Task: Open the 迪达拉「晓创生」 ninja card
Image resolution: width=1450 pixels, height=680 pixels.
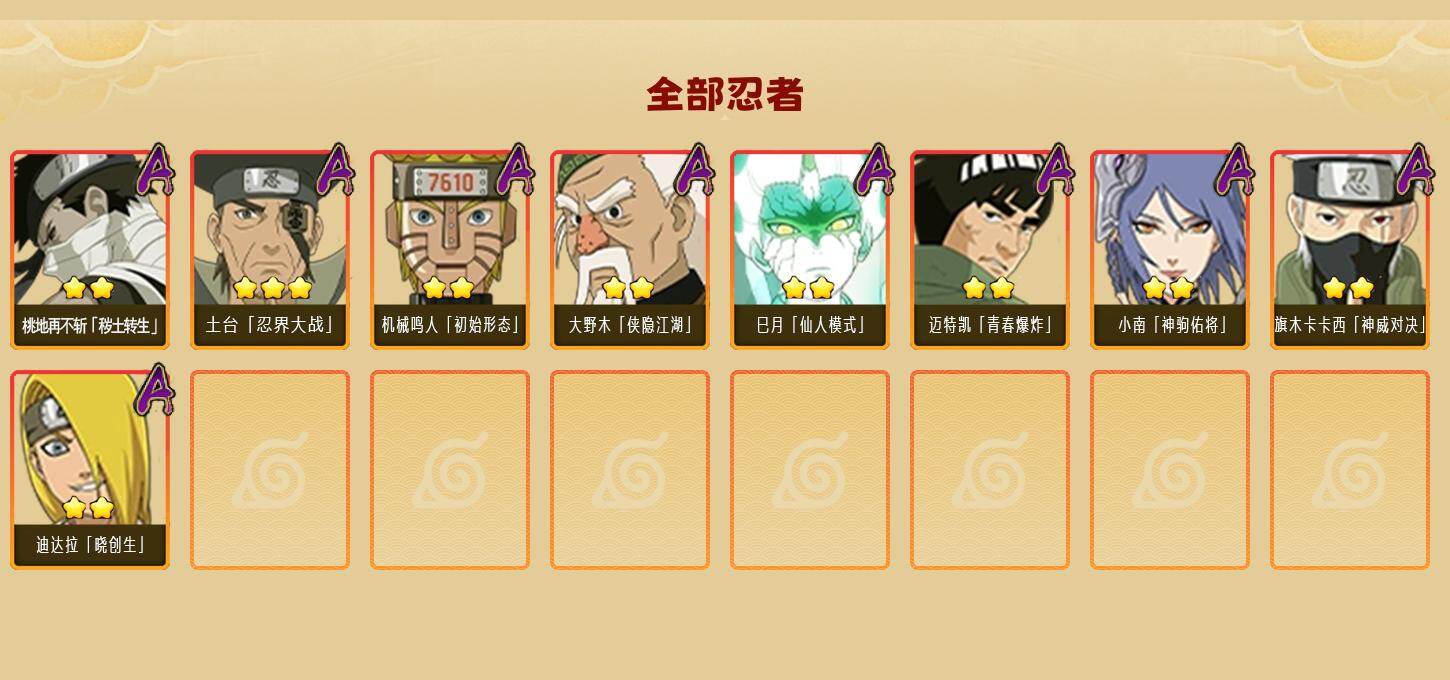Action: click(x=90, y=470)
